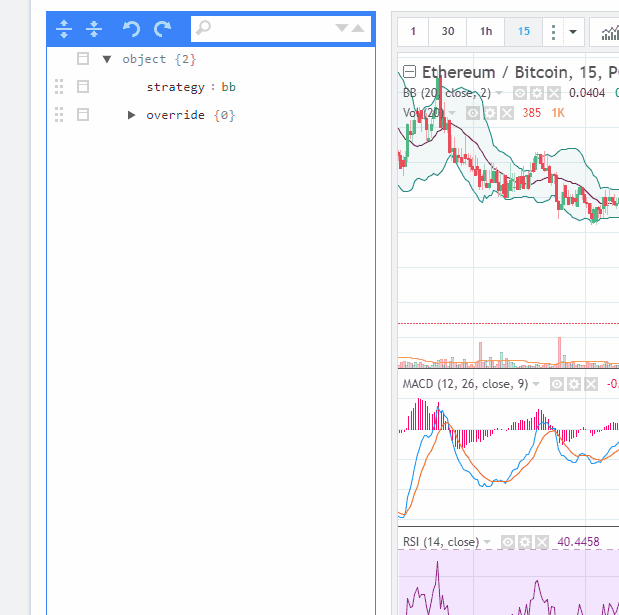
Task: Open the time interval dropdown arrow
Action: [x=573, y=32]
